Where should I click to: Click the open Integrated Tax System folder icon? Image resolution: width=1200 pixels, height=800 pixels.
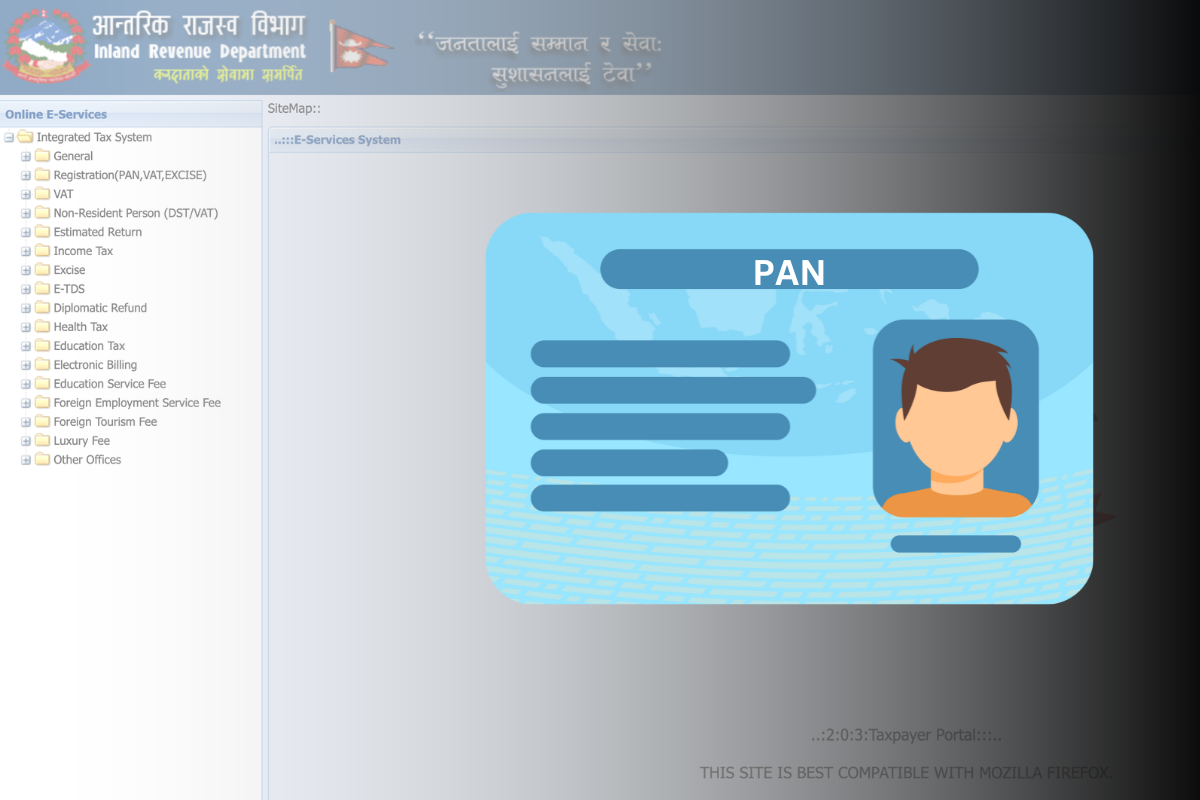[x=27, y=137]
